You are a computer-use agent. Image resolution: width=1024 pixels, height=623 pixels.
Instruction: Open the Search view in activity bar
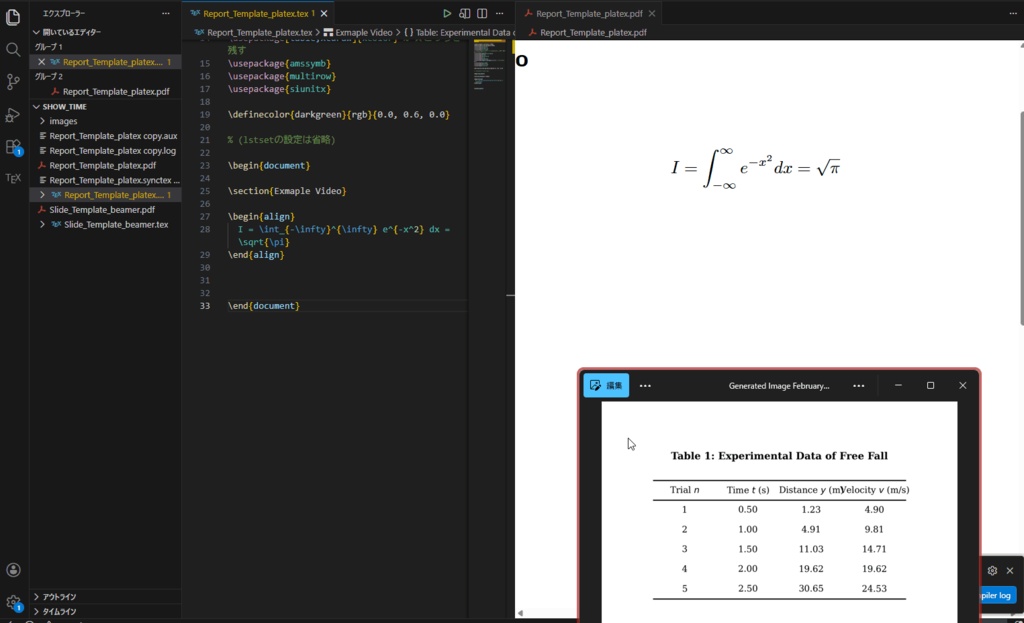13,50
